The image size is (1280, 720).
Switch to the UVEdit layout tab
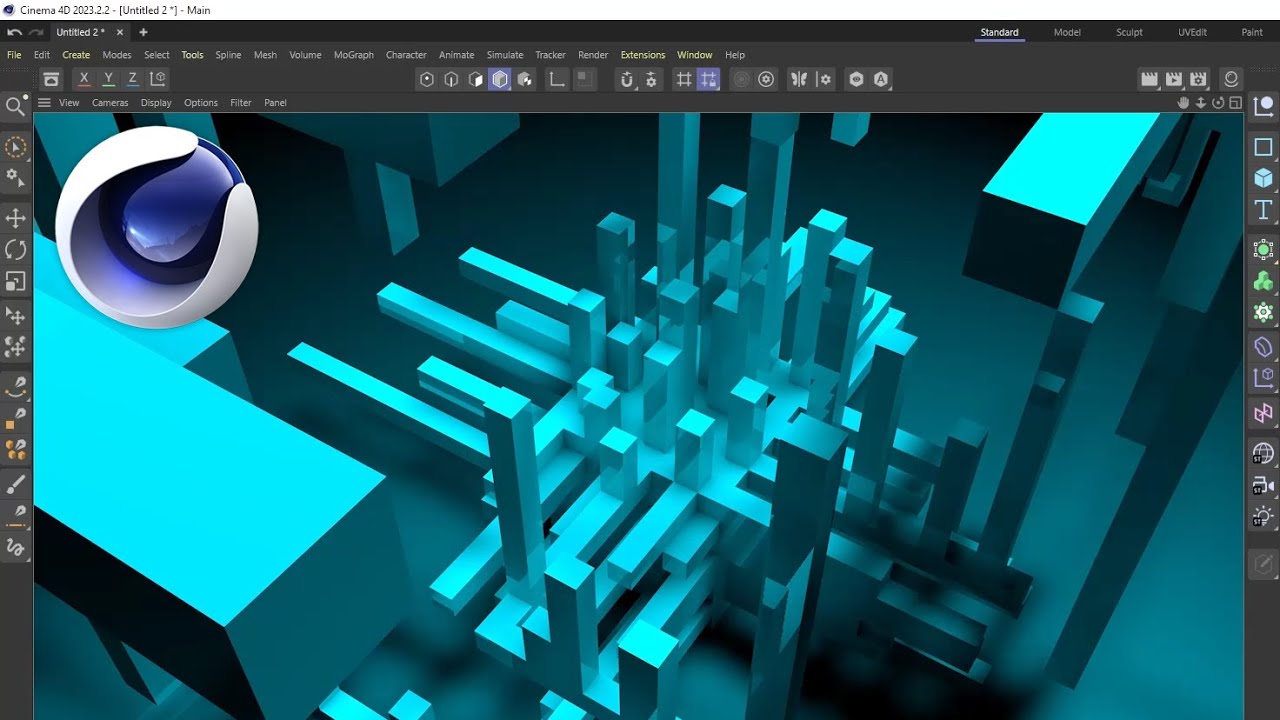pyautogui.click(x=1192, y=32)
